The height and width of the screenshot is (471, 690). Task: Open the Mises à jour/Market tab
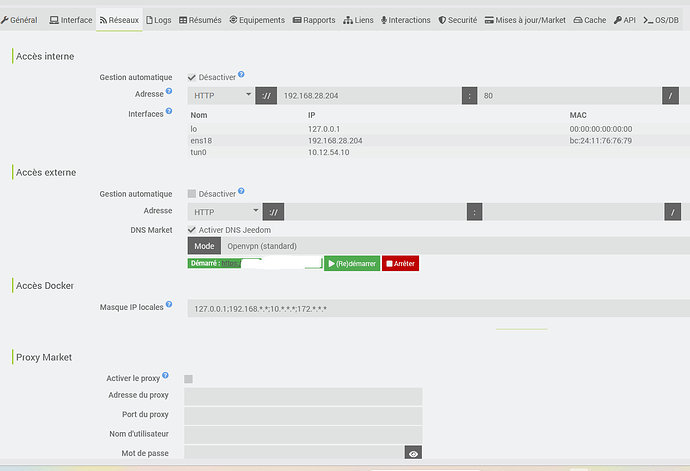[525, 20]
